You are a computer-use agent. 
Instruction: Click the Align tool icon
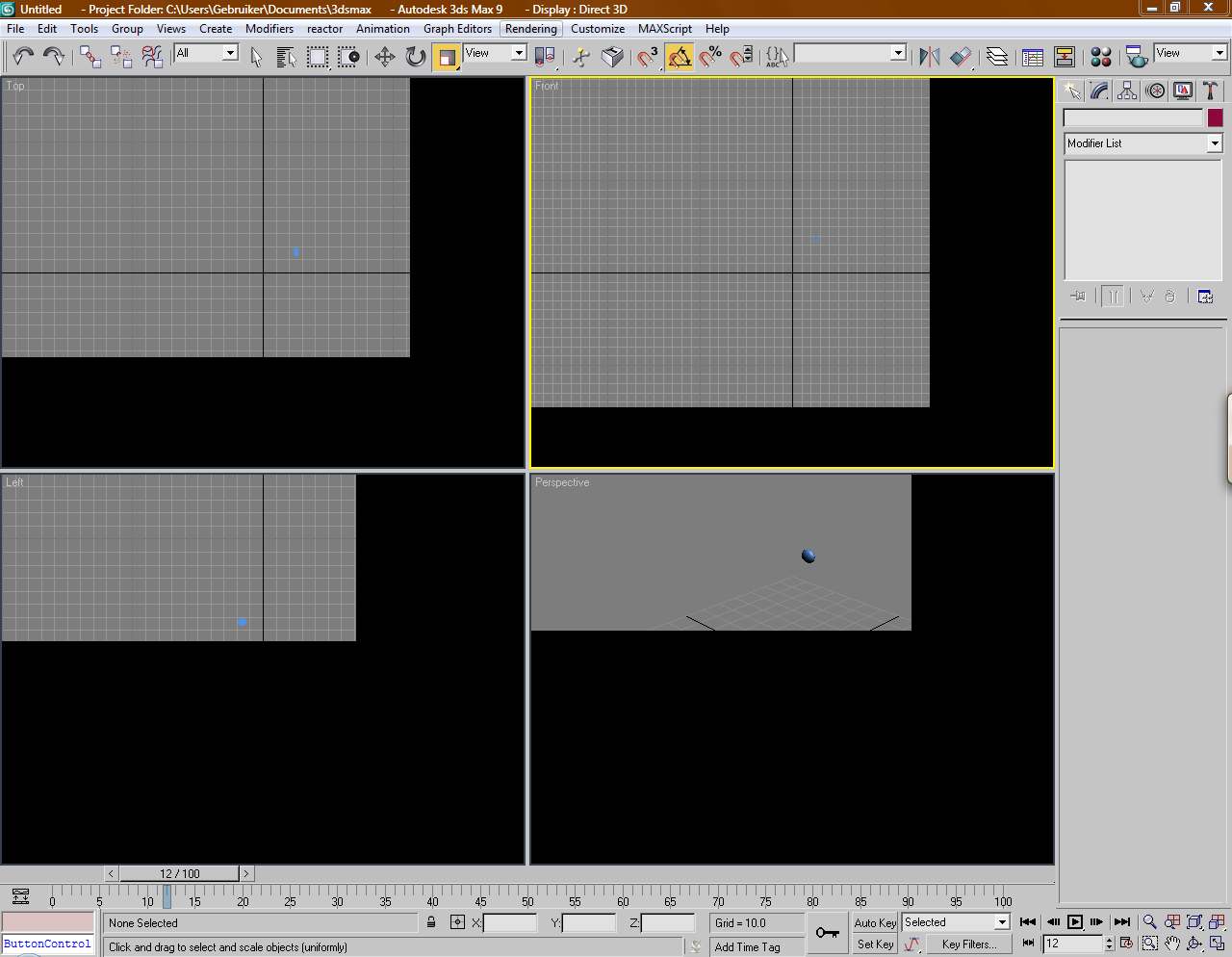click(961, 57)
